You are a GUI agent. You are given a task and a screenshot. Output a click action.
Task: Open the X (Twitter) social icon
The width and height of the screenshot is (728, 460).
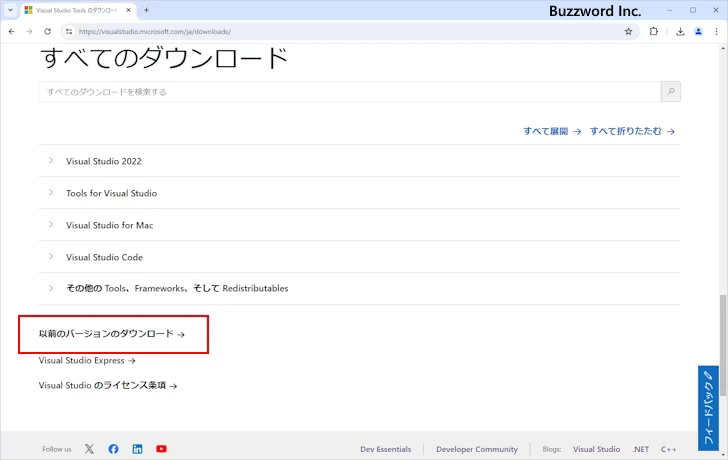89,449
